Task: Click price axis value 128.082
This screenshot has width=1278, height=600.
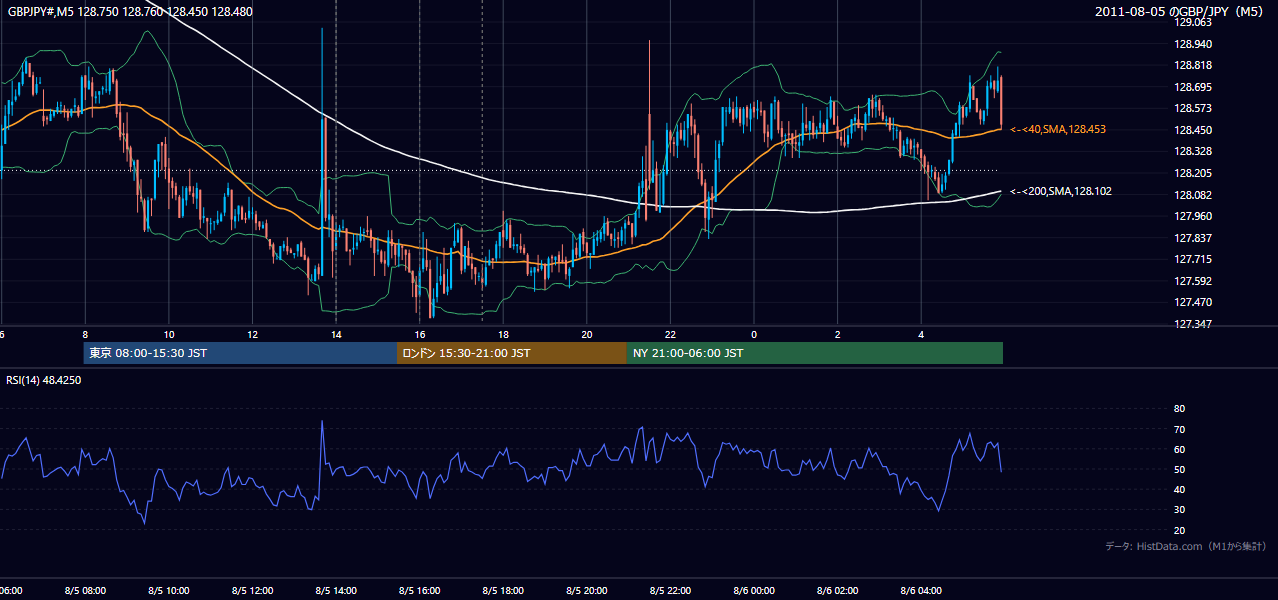Action: point(1193,195)
